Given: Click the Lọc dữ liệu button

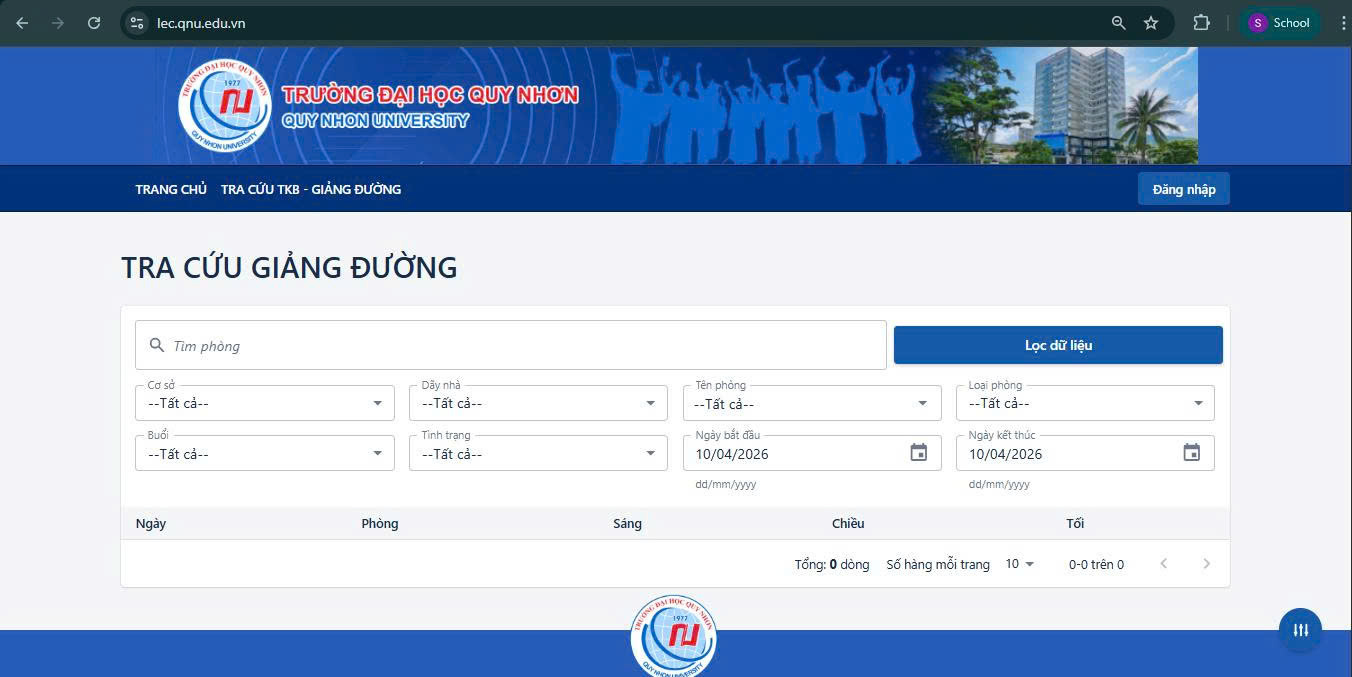Looking at the screenshot, I should 1058,345.
